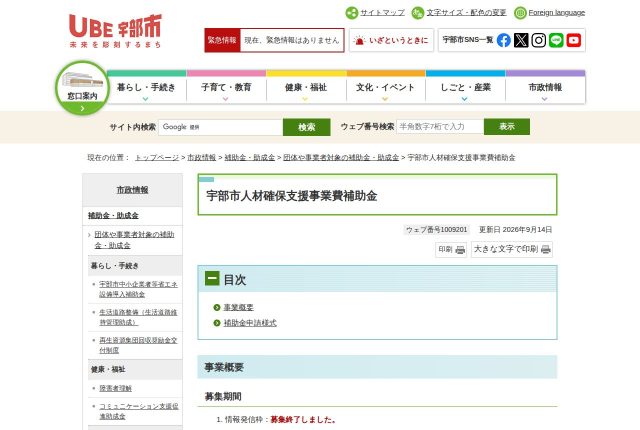Open Ube City Facebook page icon
640x430 pixels.
[504, 40]
